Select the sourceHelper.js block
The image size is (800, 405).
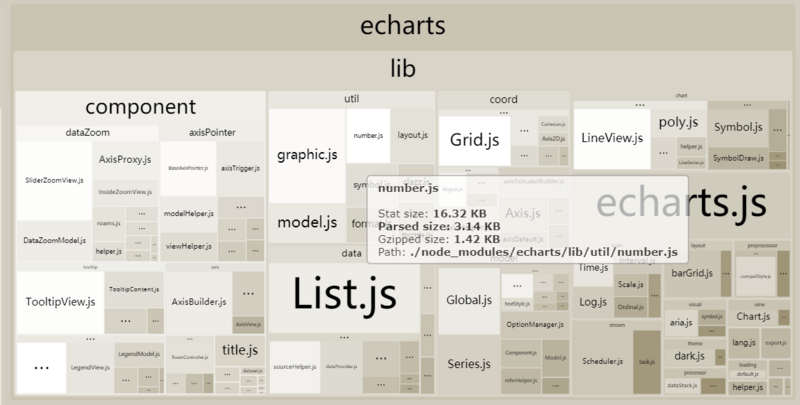295,367
